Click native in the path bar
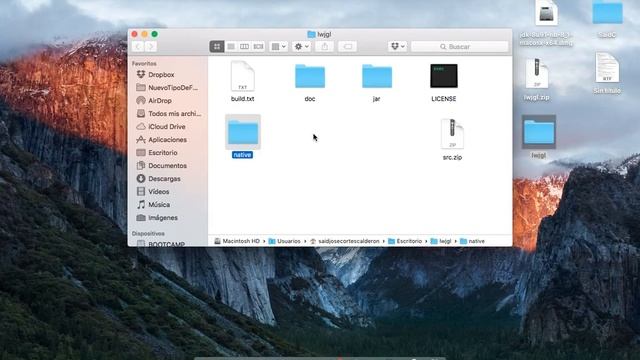640x360 pixels. (472, 241)
